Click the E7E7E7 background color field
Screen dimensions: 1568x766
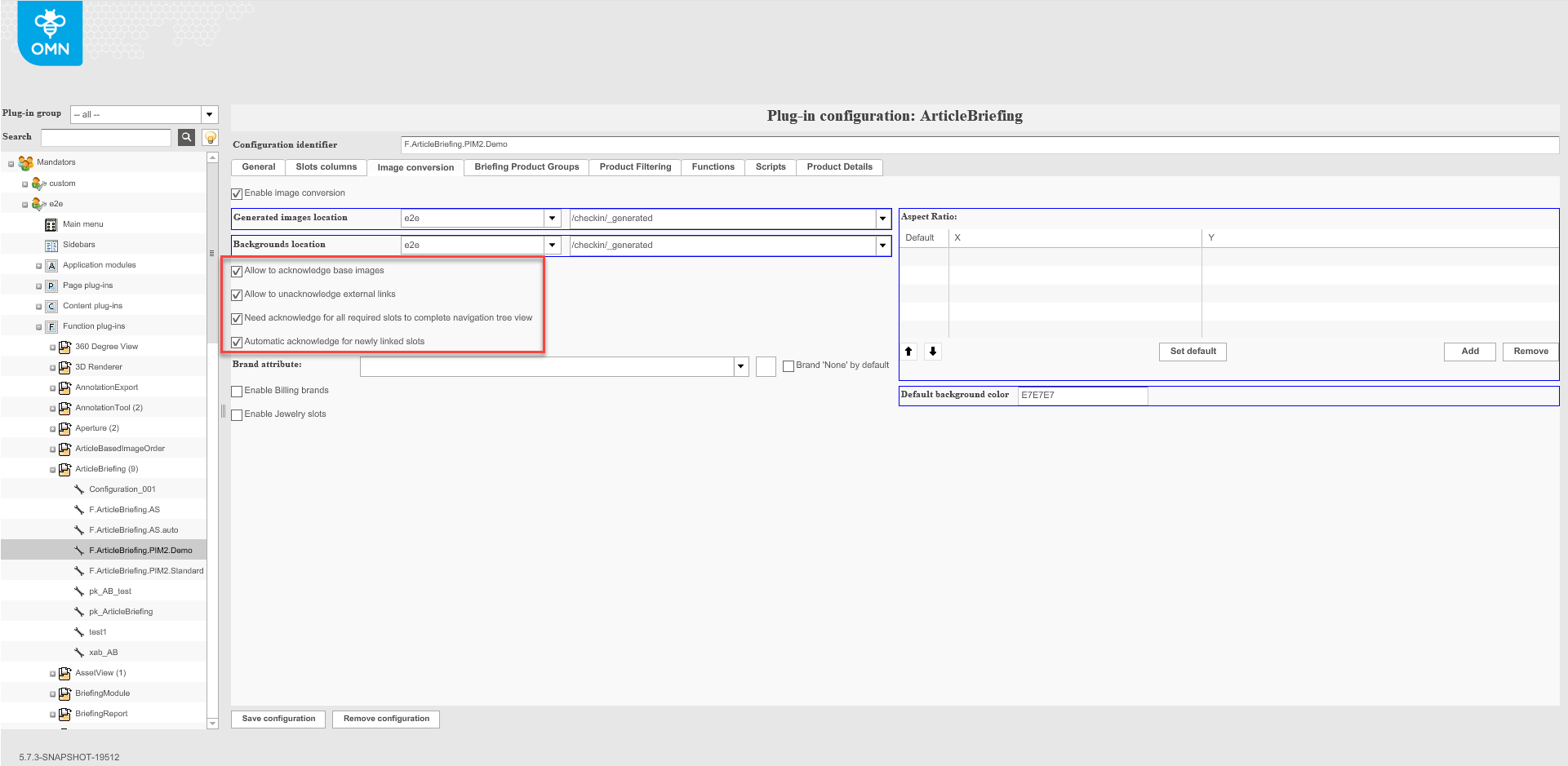pyautogui.click(x=1082, y=395)
